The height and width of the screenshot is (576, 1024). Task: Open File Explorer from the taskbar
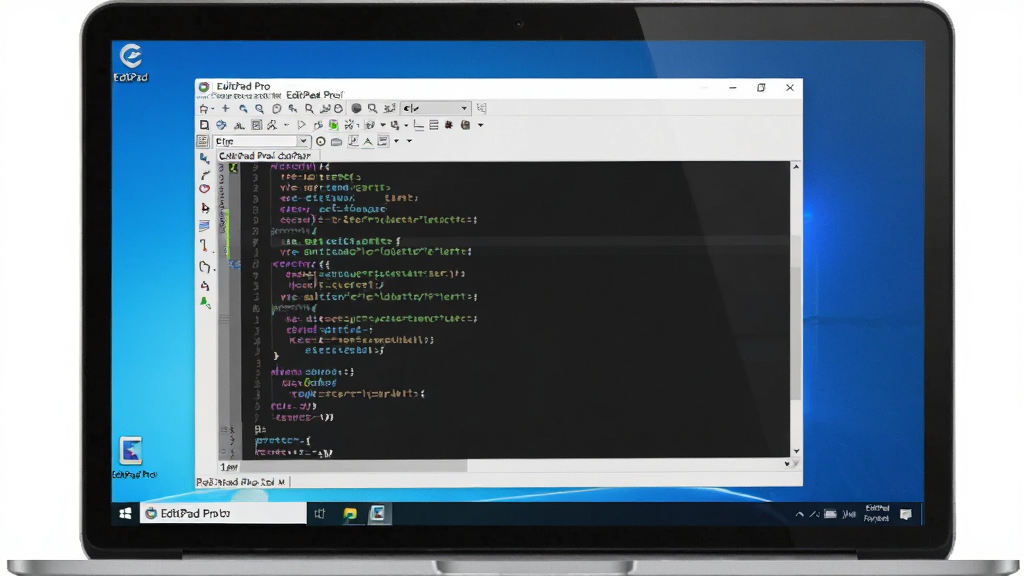[350, 514]
